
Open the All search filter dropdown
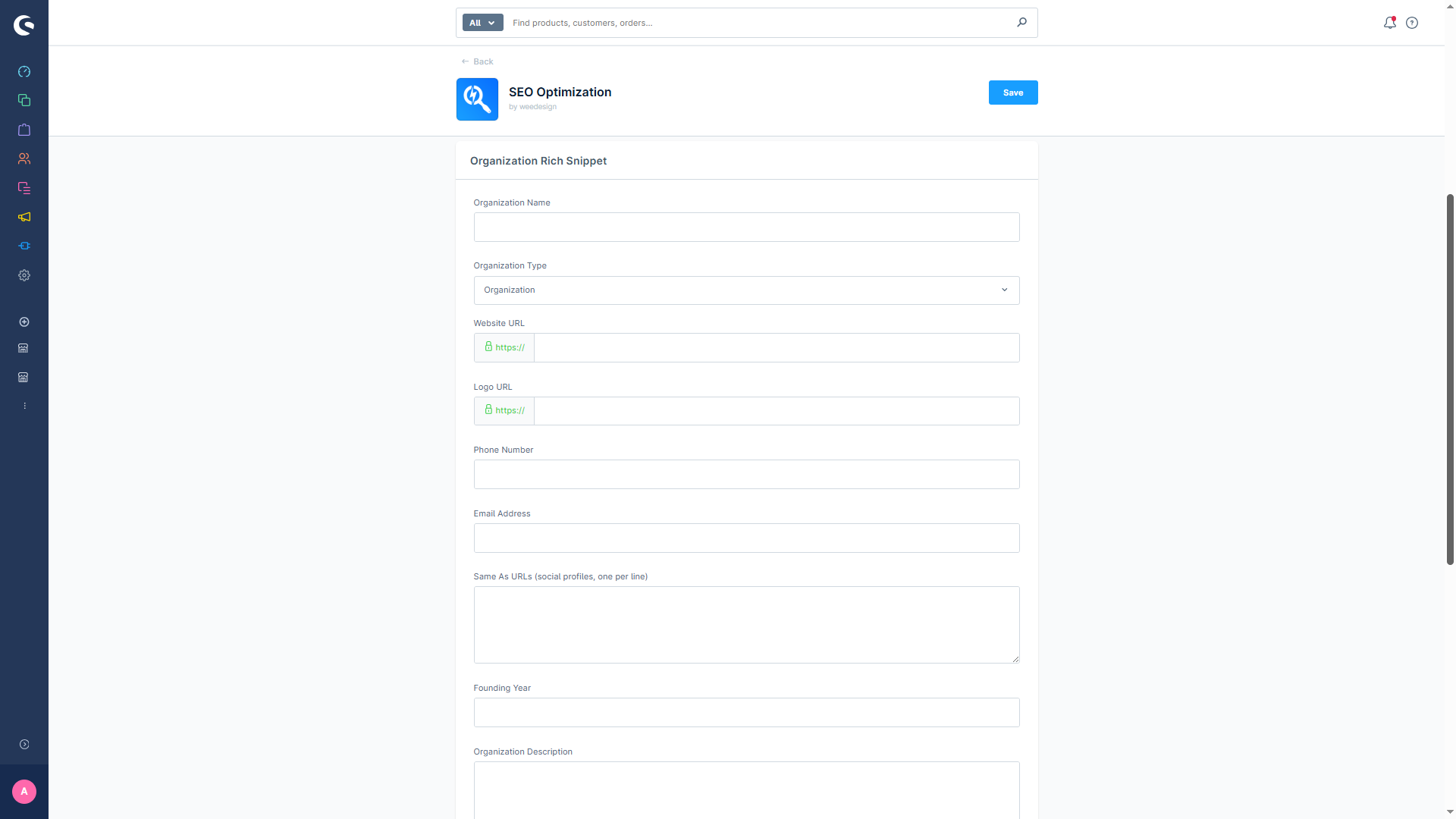coord(482,23)
